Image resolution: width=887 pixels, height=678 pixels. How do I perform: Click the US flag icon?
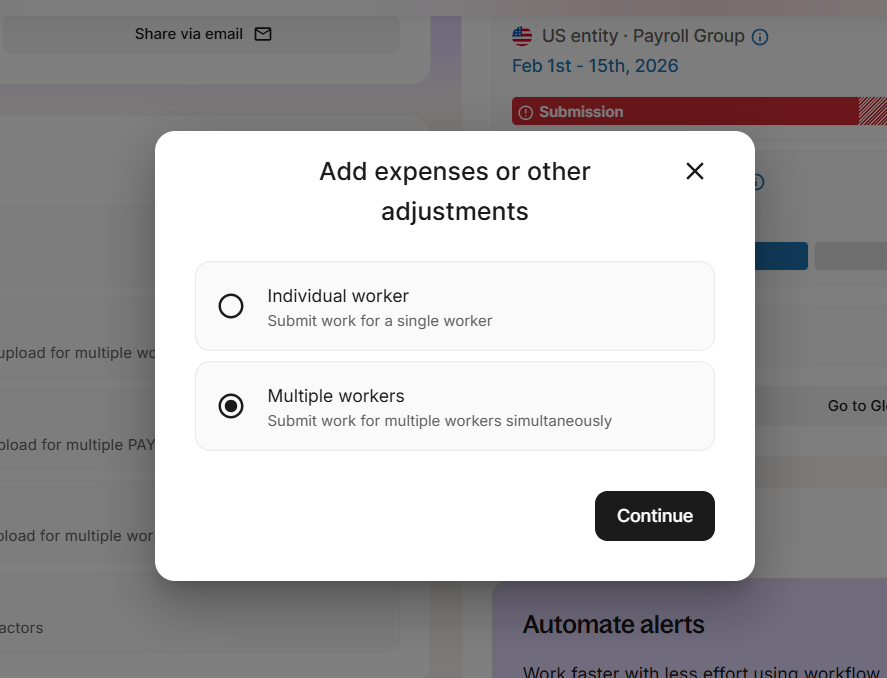(x=522, y=36)
